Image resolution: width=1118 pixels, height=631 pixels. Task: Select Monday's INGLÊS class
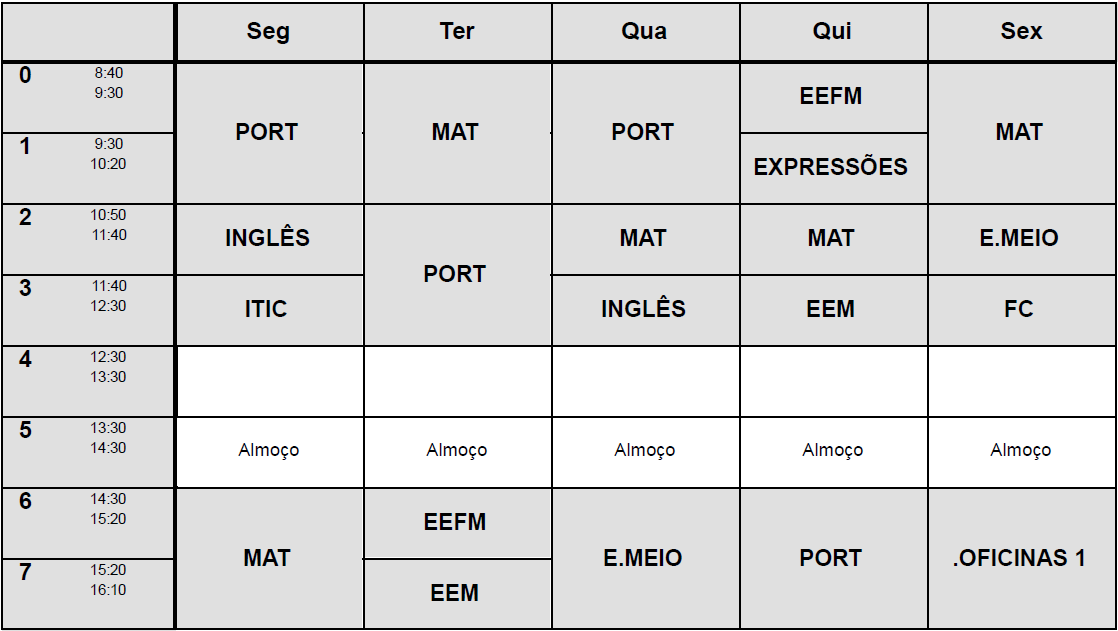pos(267,239)
